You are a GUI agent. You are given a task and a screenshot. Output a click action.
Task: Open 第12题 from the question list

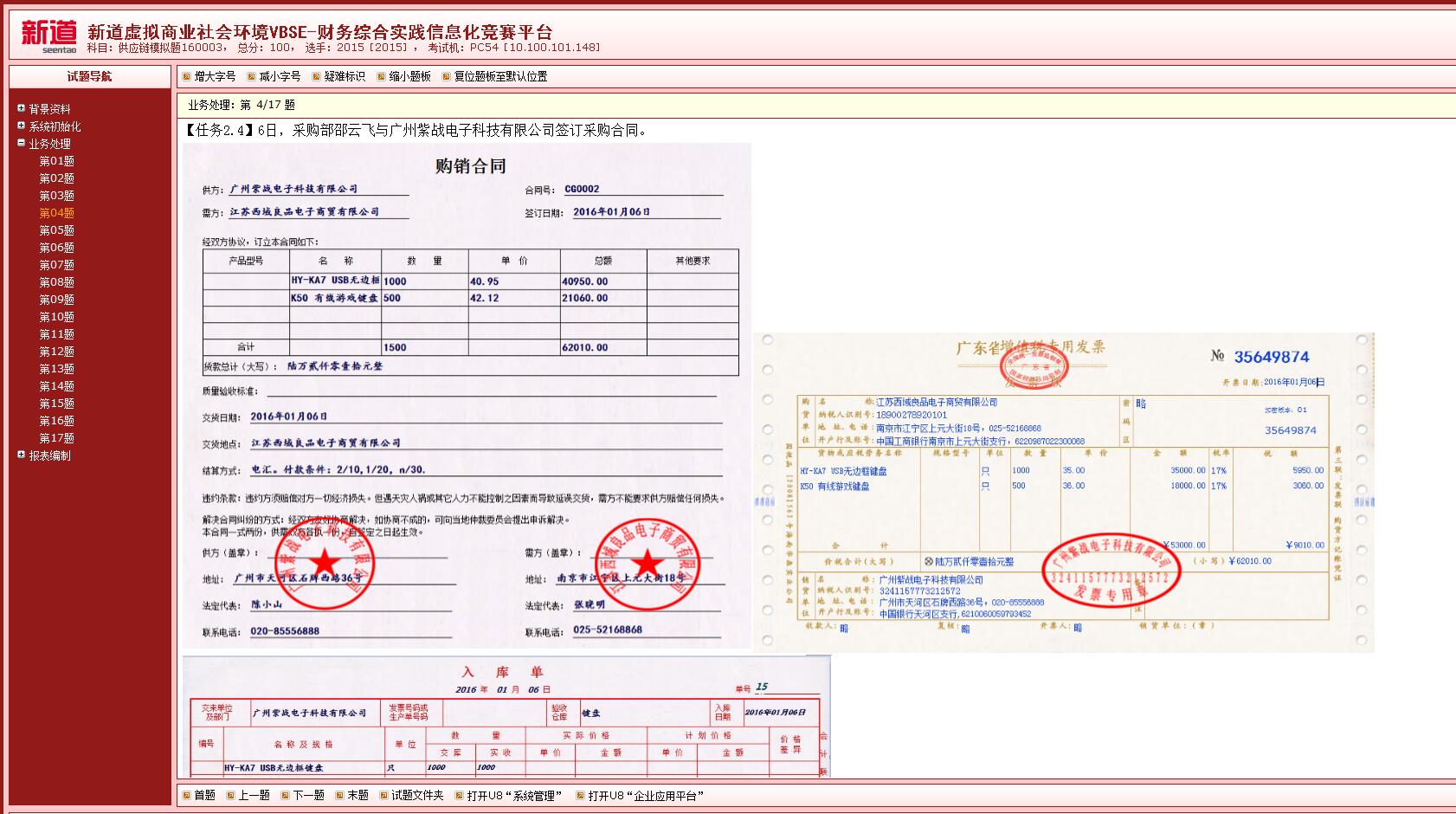coord(56,352)
